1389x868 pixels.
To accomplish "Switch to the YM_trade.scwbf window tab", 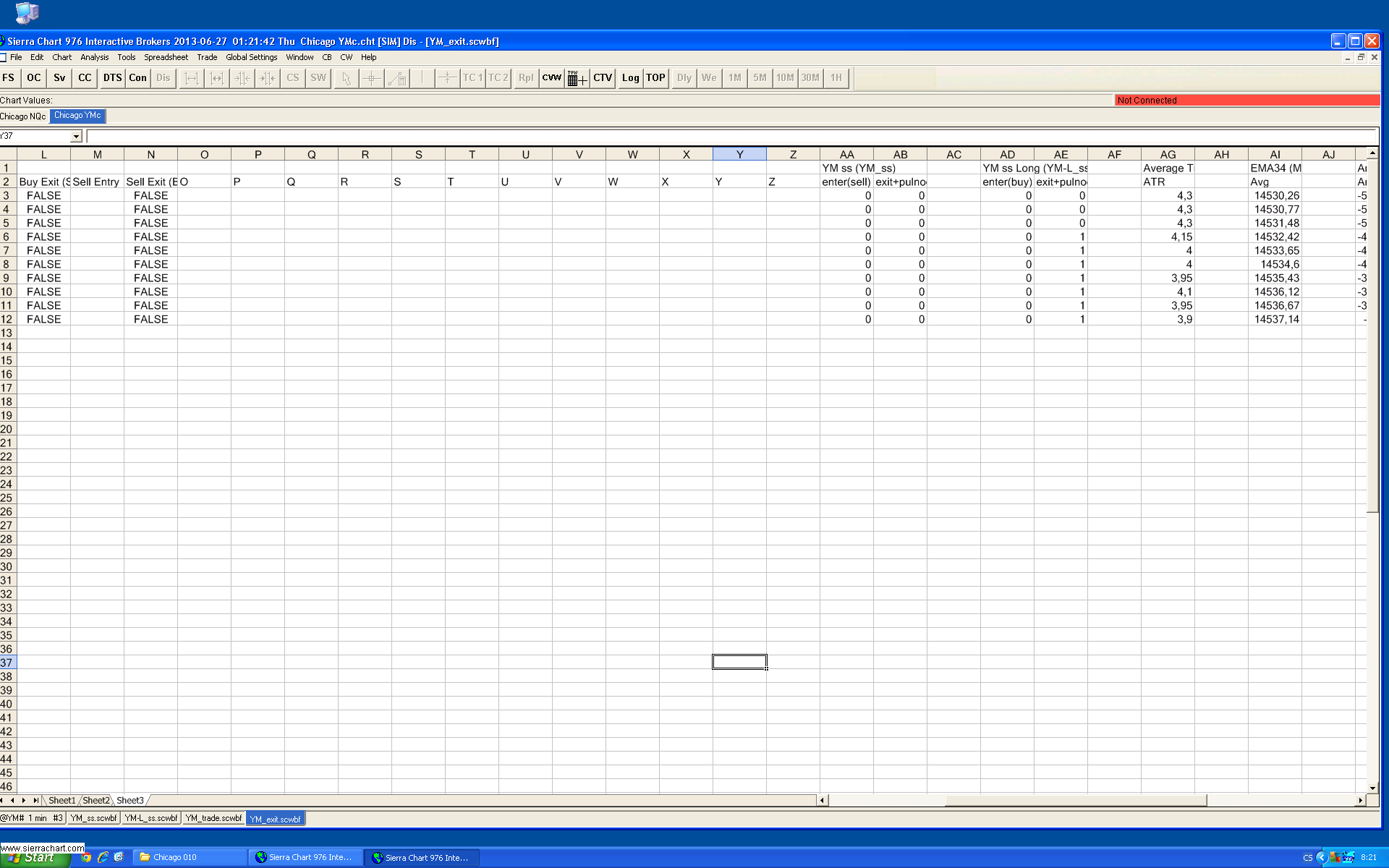I will [213, 818].
